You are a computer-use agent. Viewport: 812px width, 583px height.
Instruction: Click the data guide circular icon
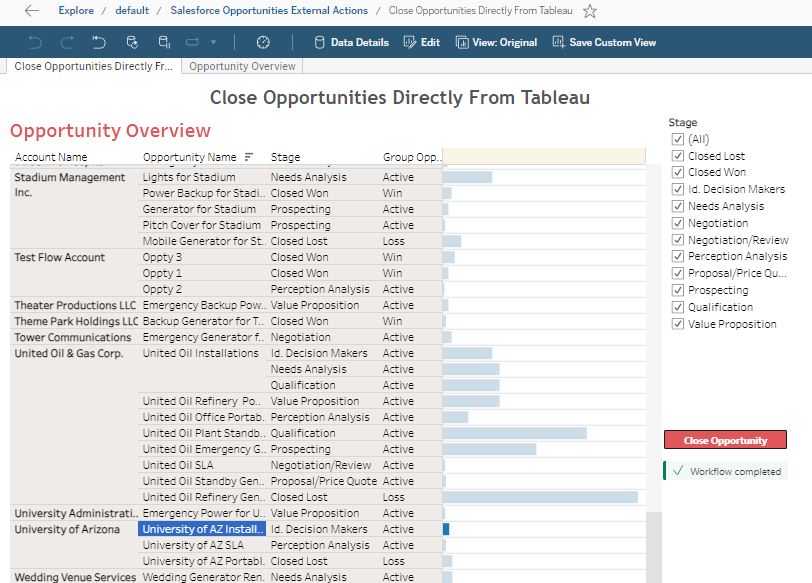(263, 42)
